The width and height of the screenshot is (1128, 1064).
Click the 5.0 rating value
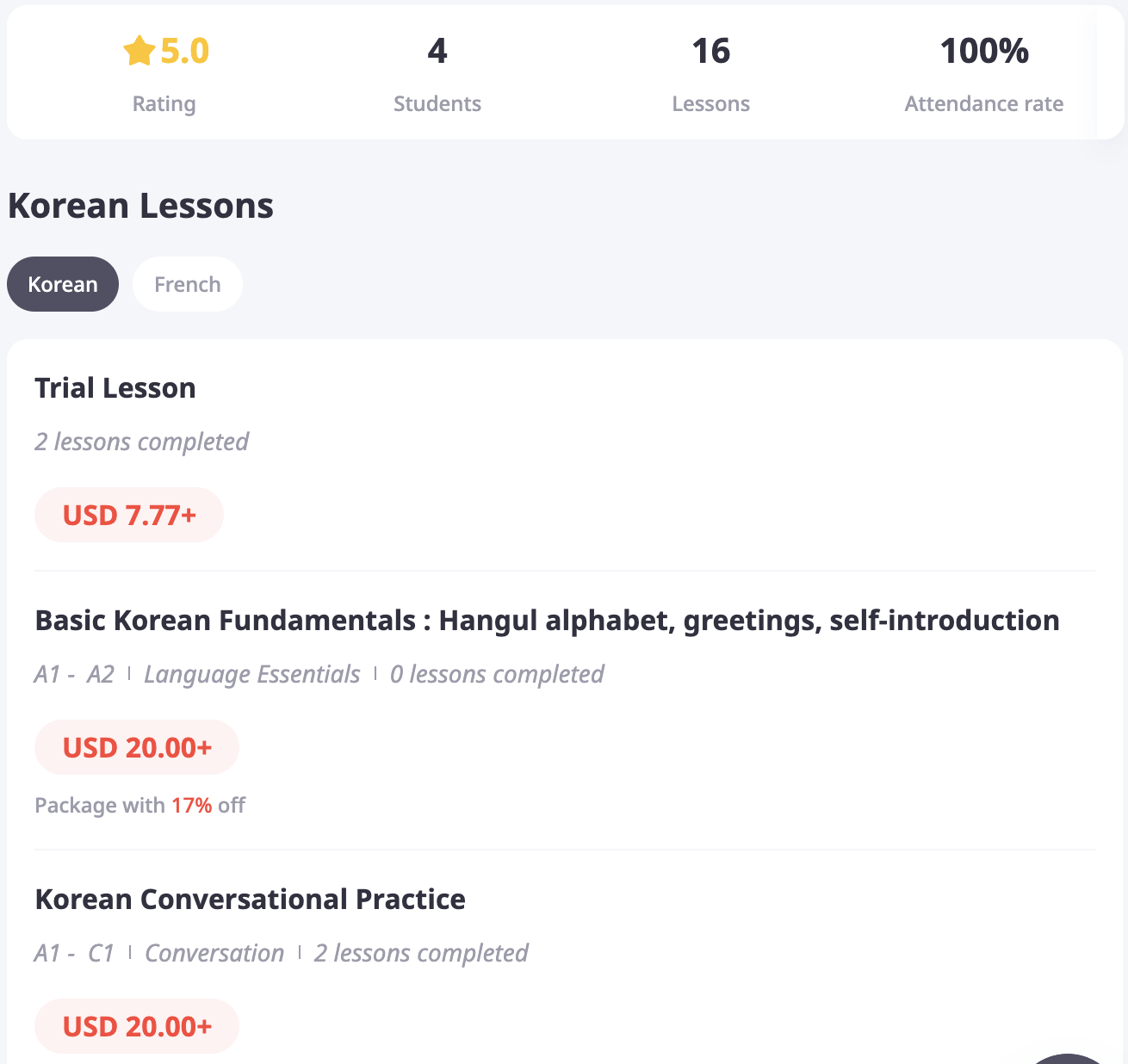[x=184, y=52]
